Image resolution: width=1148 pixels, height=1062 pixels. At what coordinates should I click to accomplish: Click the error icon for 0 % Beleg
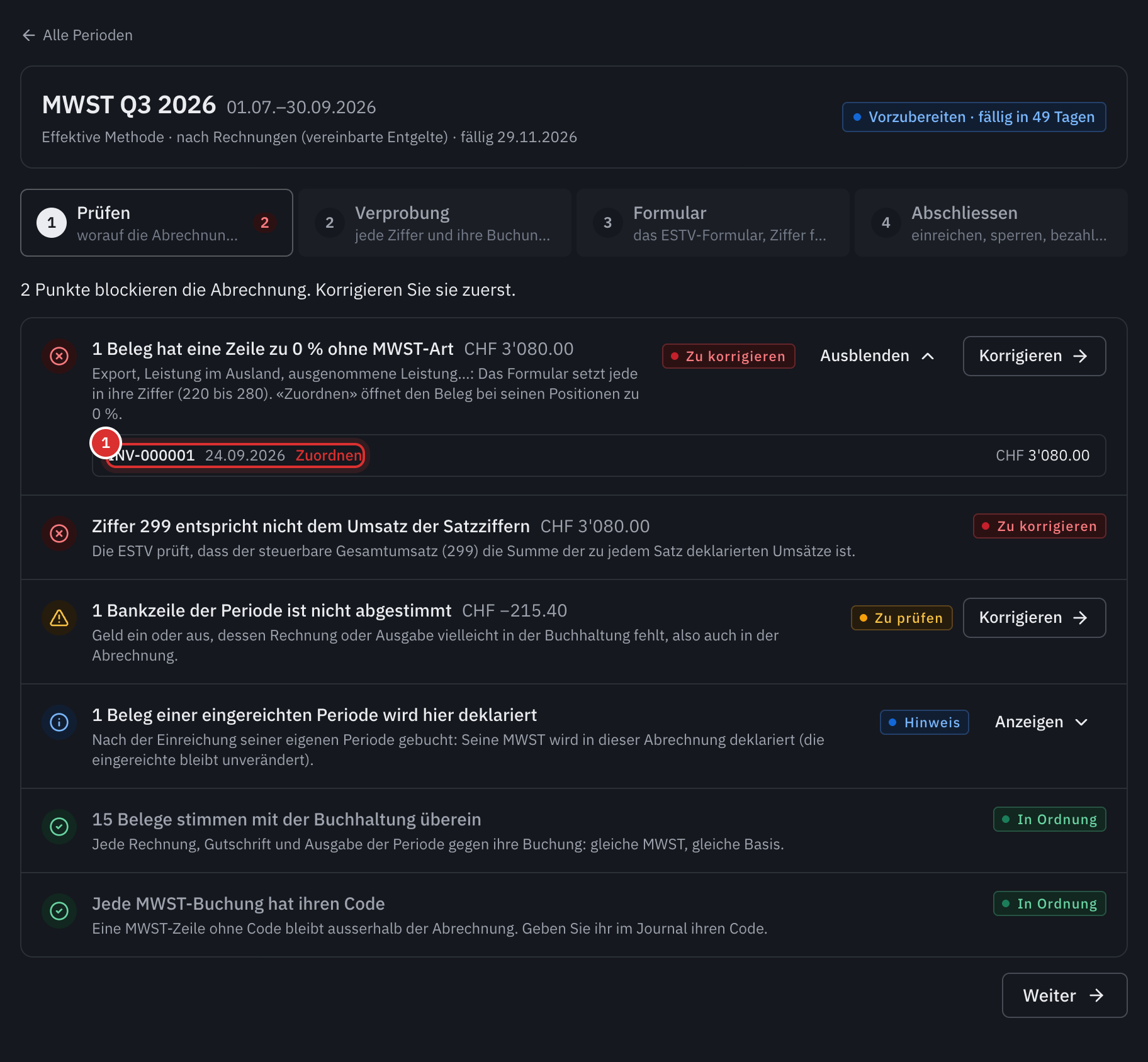[59, 356]
